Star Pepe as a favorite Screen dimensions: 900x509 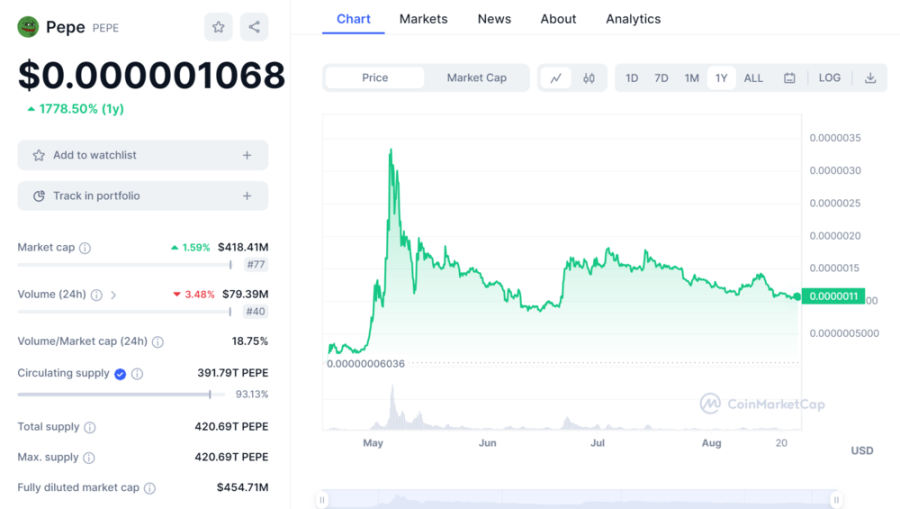pyautogui.click(x=218, y=27)
